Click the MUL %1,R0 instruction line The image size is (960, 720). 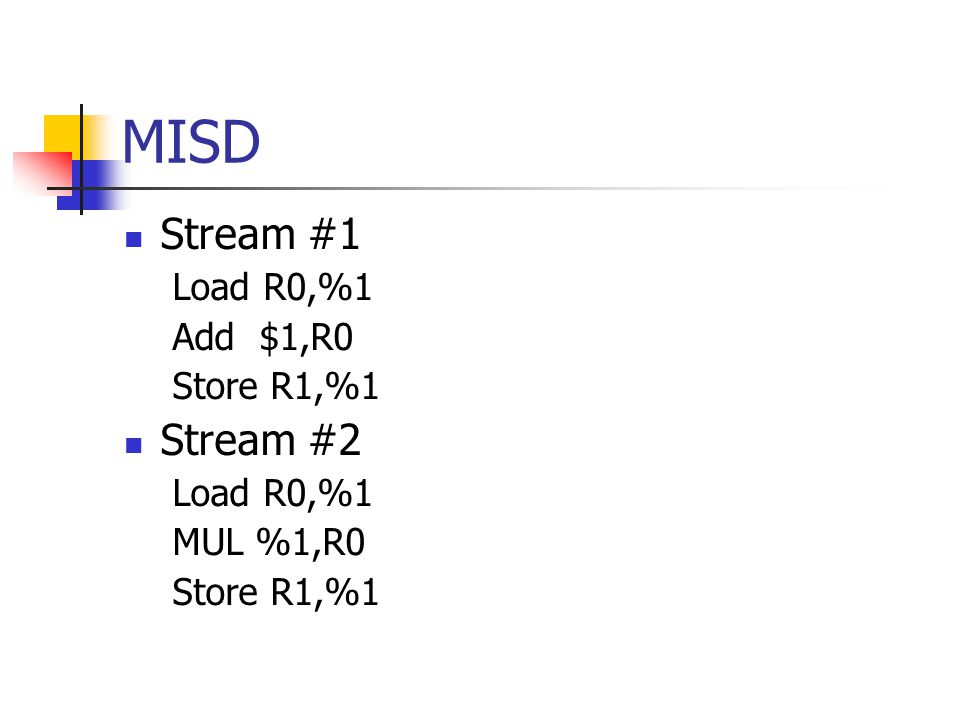coord(269,542)
